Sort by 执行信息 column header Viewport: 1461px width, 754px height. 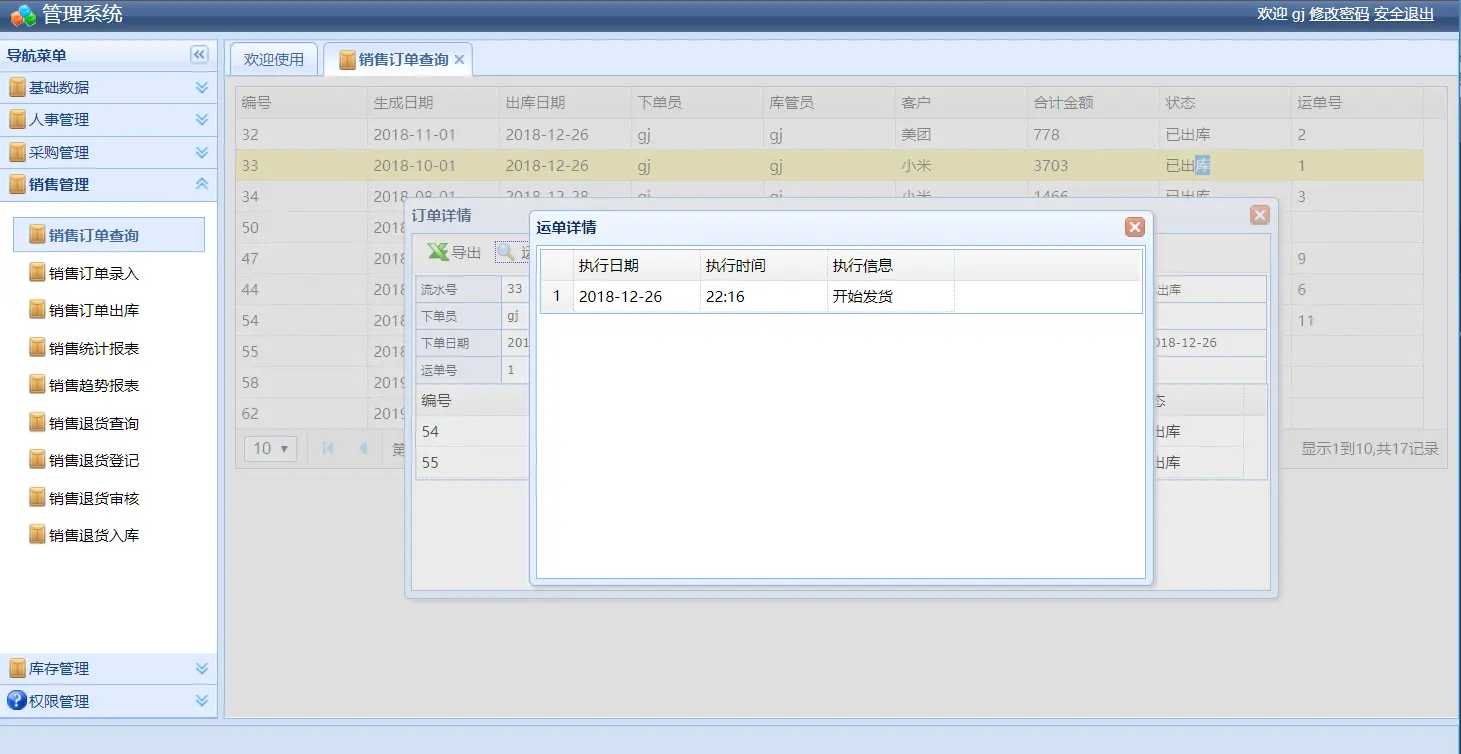coord(891,265)
